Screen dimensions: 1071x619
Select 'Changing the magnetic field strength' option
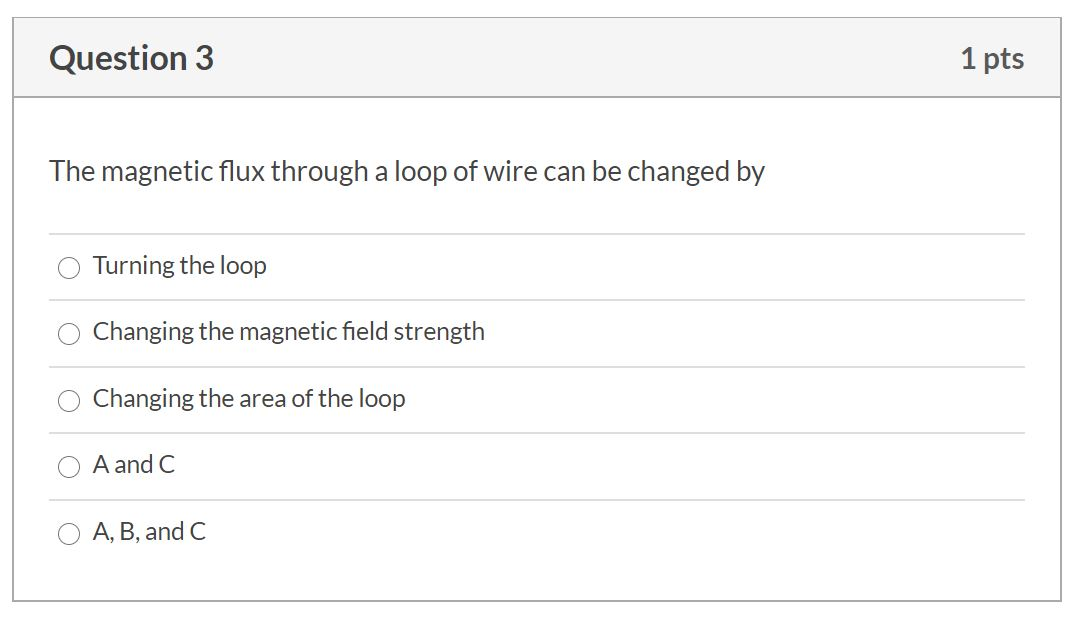point(68,333)
